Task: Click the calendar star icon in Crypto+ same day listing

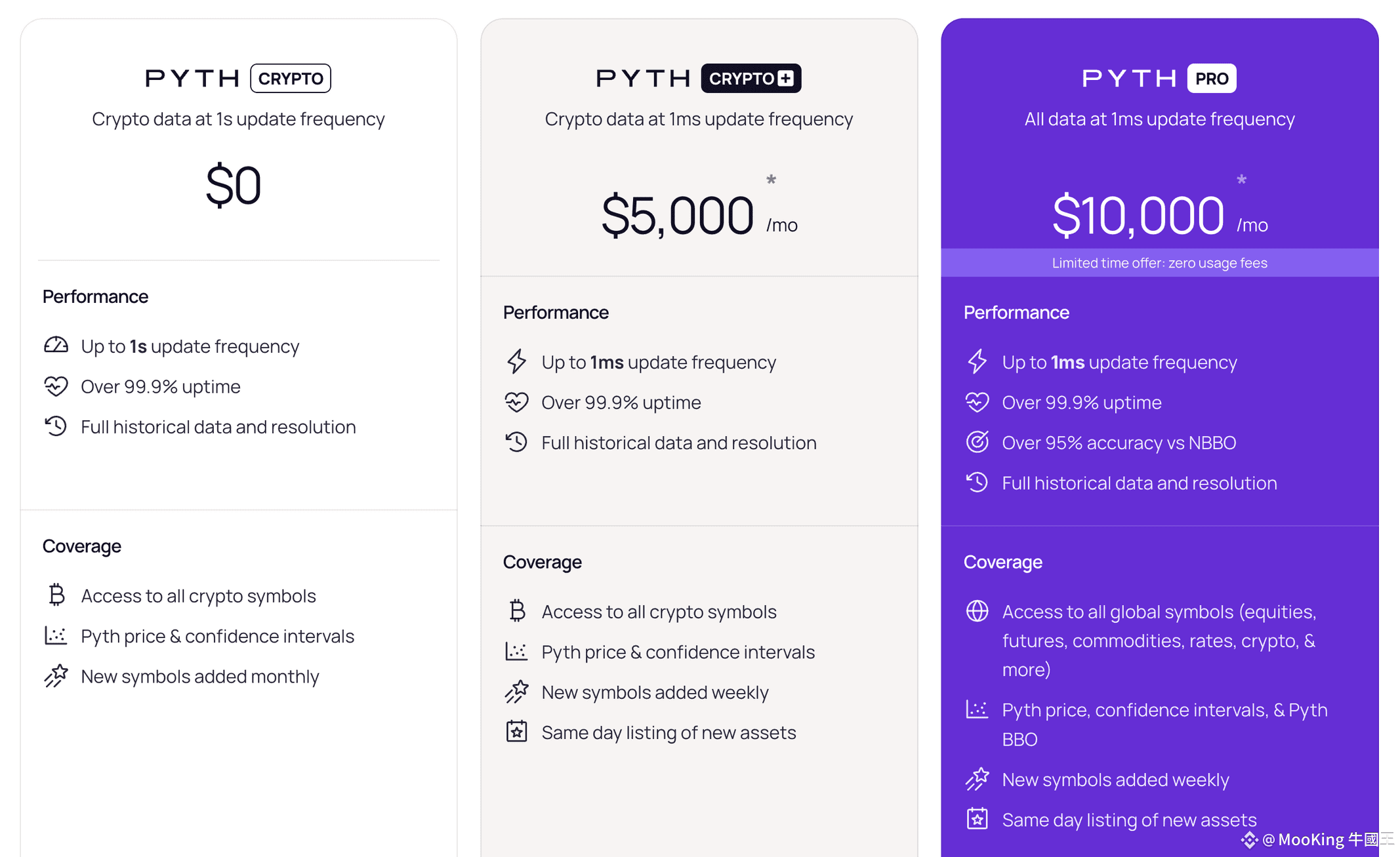Action: pos(517,732)
